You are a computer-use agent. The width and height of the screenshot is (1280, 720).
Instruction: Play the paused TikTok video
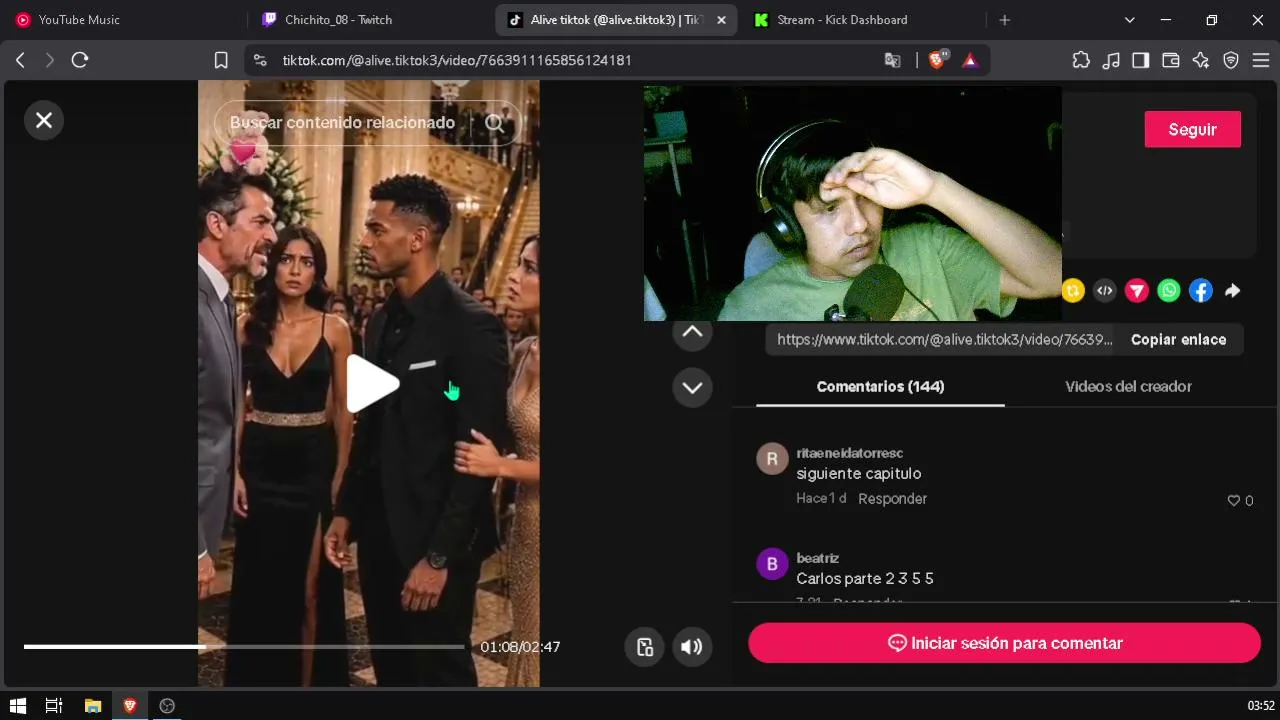pos(372,384)
